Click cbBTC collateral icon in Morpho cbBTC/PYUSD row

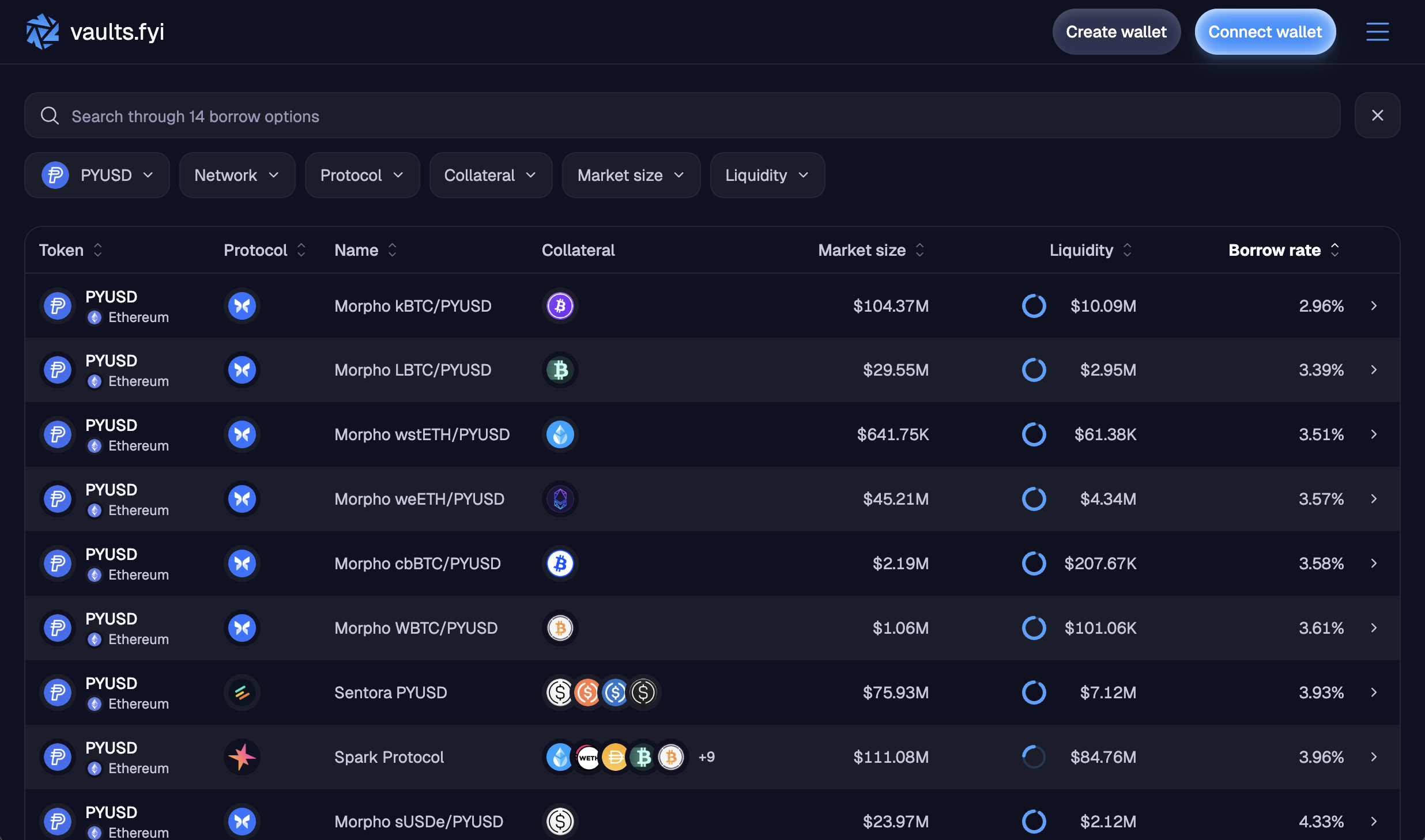(560, 563)
